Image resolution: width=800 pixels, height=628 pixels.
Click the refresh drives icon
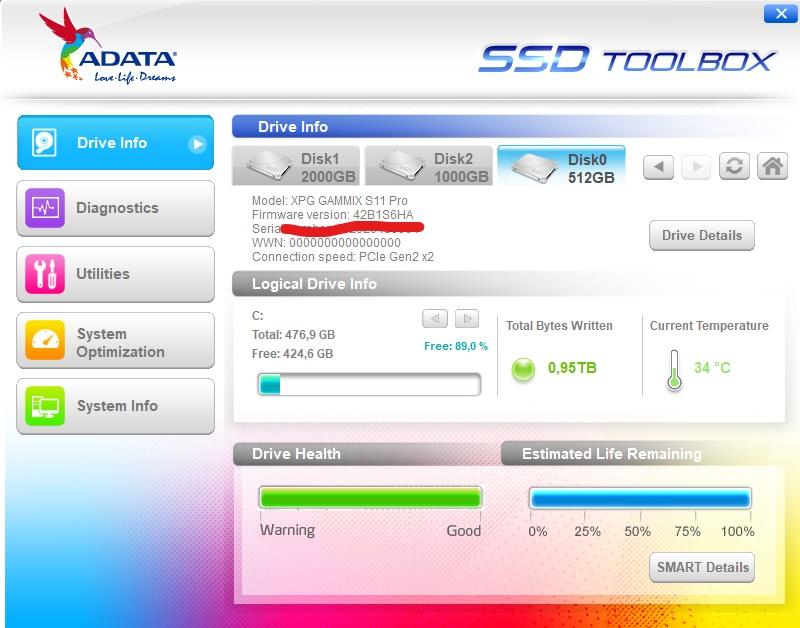[x=734, y=166]
